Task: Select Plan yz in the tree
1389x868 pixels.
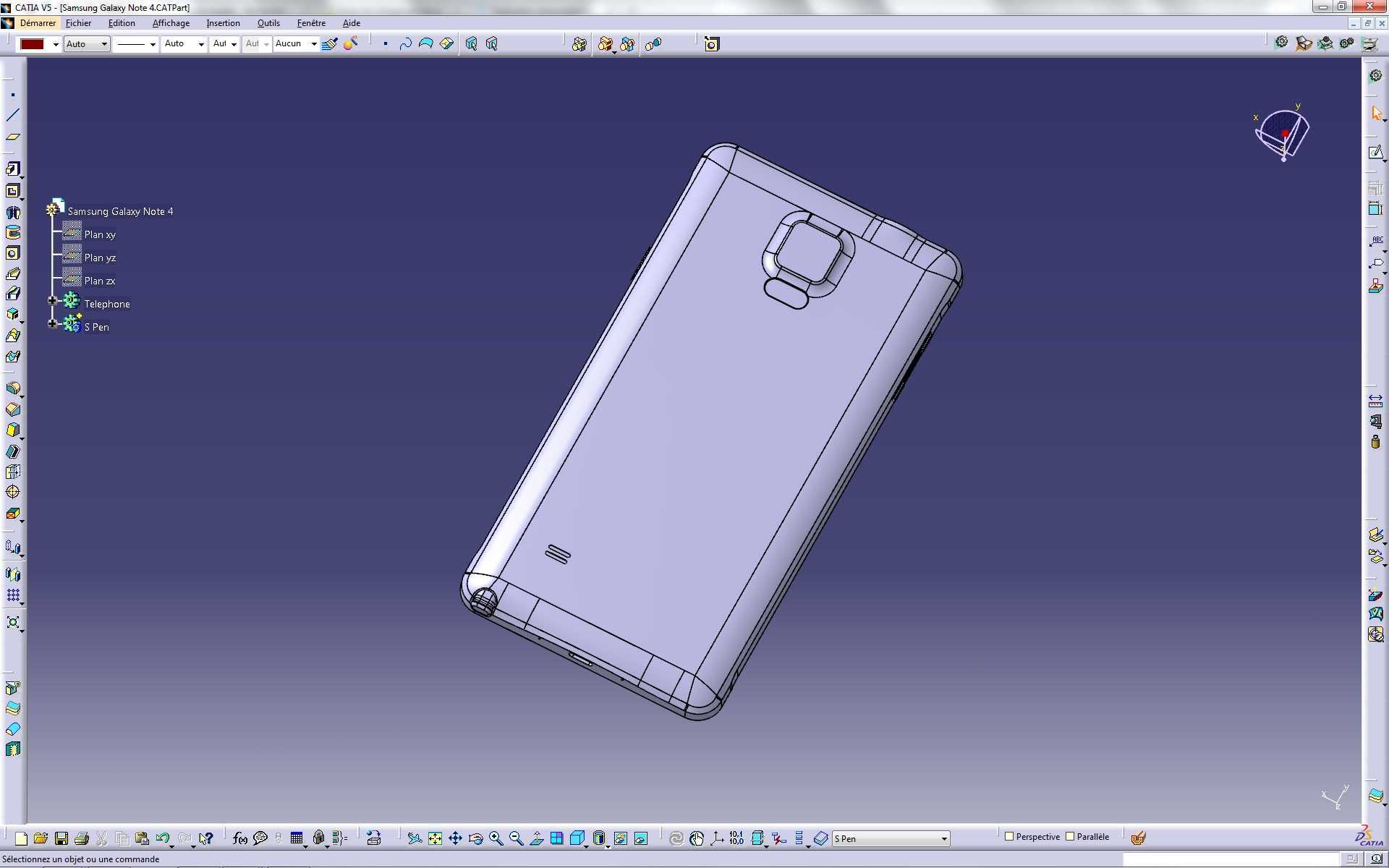Action: coord(100,258)
